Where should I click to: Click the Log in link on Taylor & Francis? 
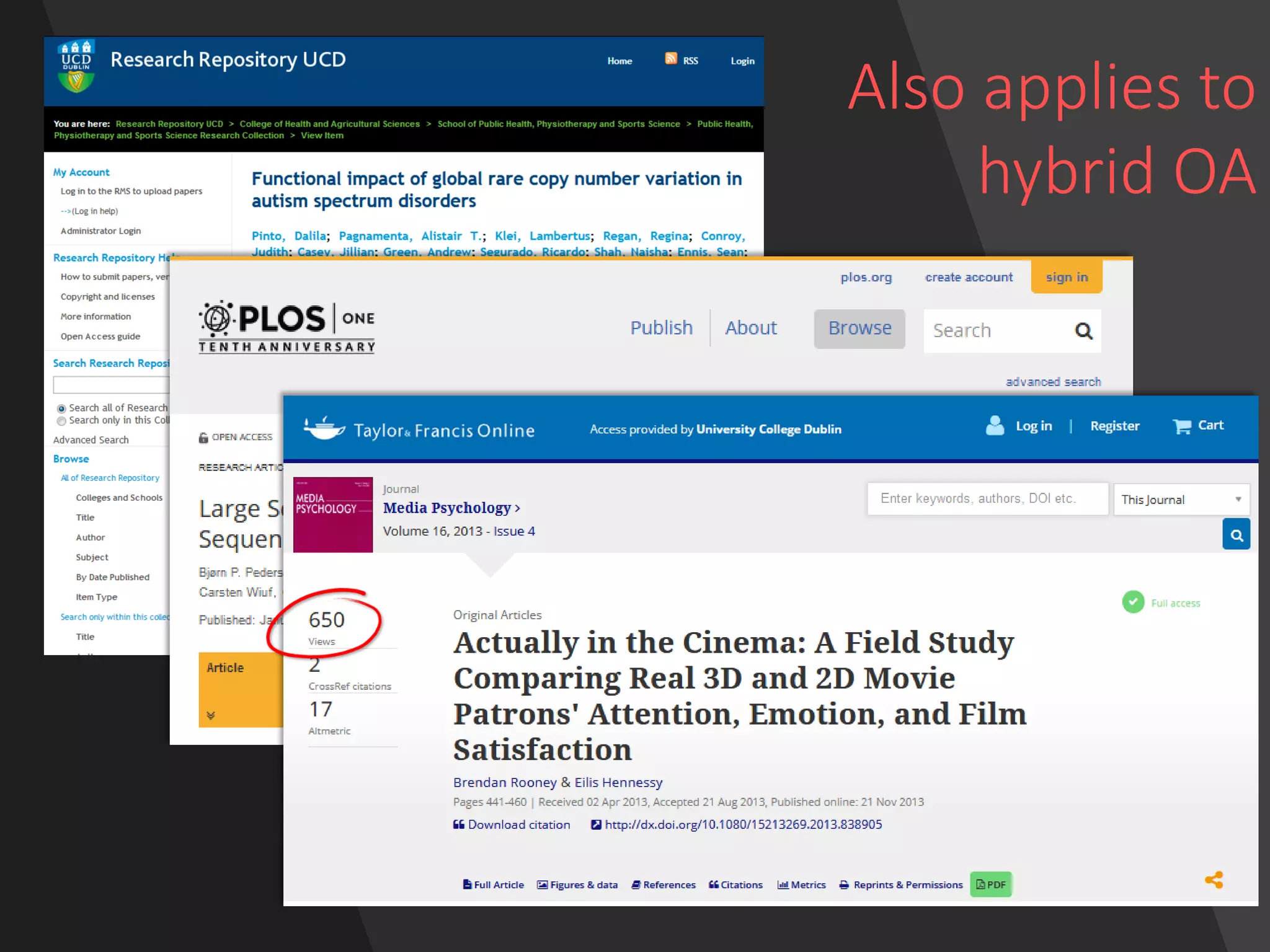[1034, 426]
